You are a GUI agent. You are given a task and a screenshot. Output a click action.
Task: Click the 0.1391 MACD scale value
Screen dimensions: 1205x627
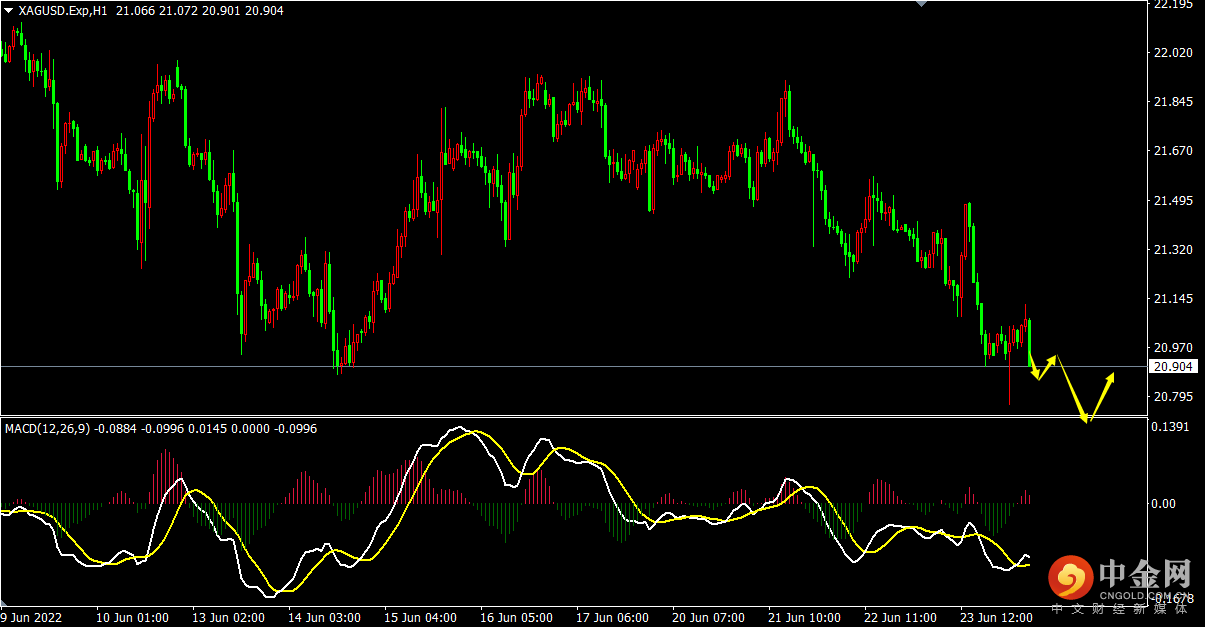[x=1172, y=427]
